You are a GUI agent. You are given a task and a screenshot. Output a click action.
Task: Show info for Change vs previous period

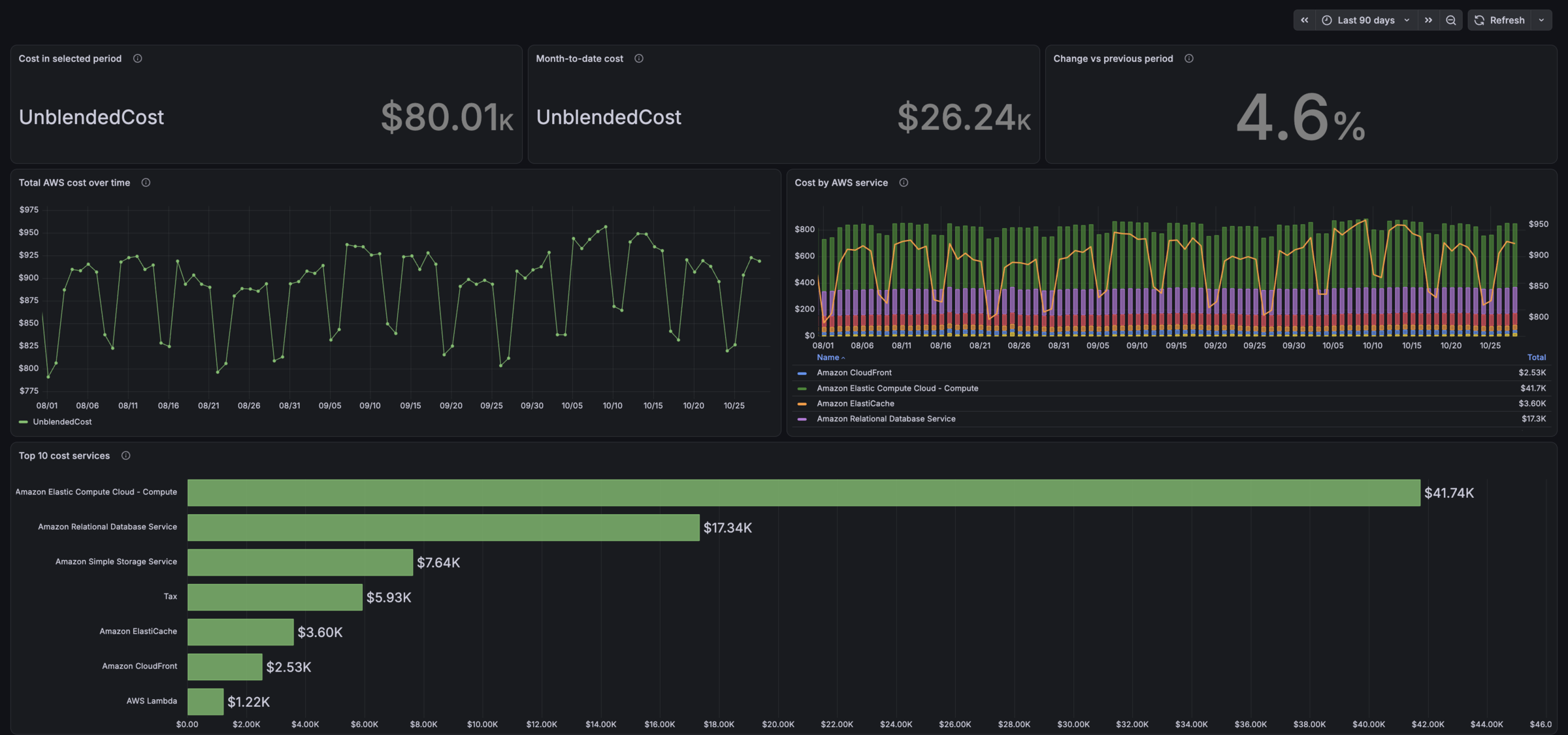[x=1189, y=59]
